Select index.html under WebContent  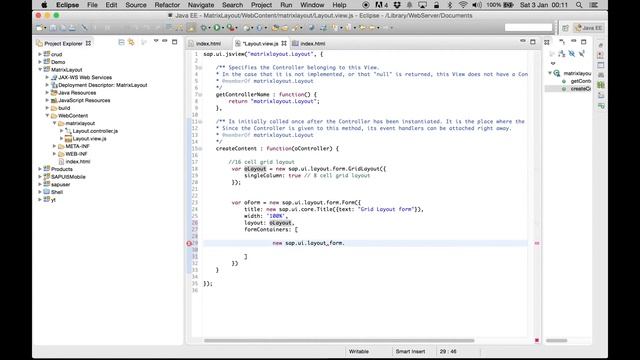pyautogui.click(x=78, y=162)
